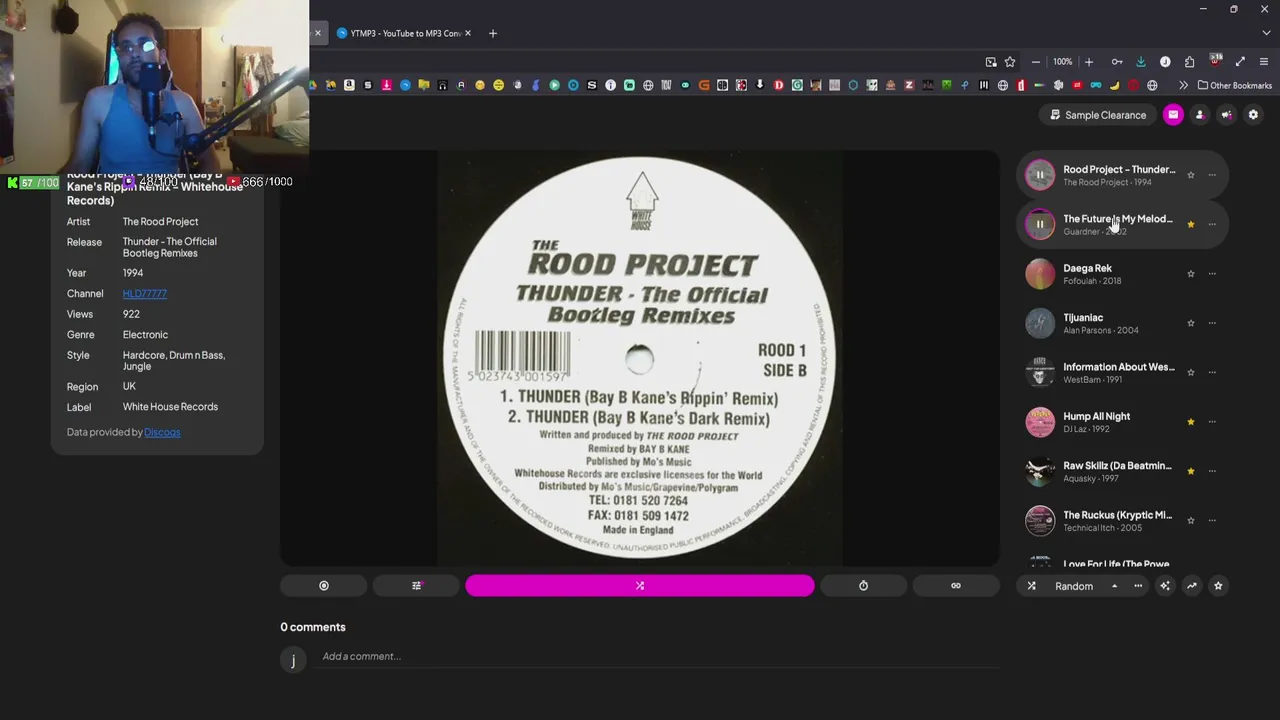Open a new browser tab

coord(492,33)
